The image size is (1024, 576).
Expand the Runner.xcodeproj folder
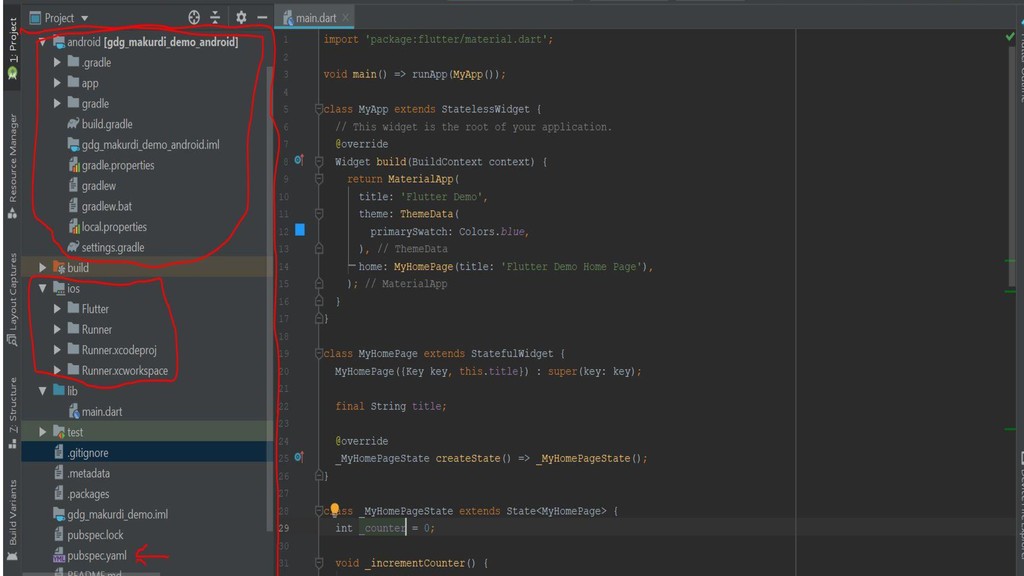click(58, 350)
